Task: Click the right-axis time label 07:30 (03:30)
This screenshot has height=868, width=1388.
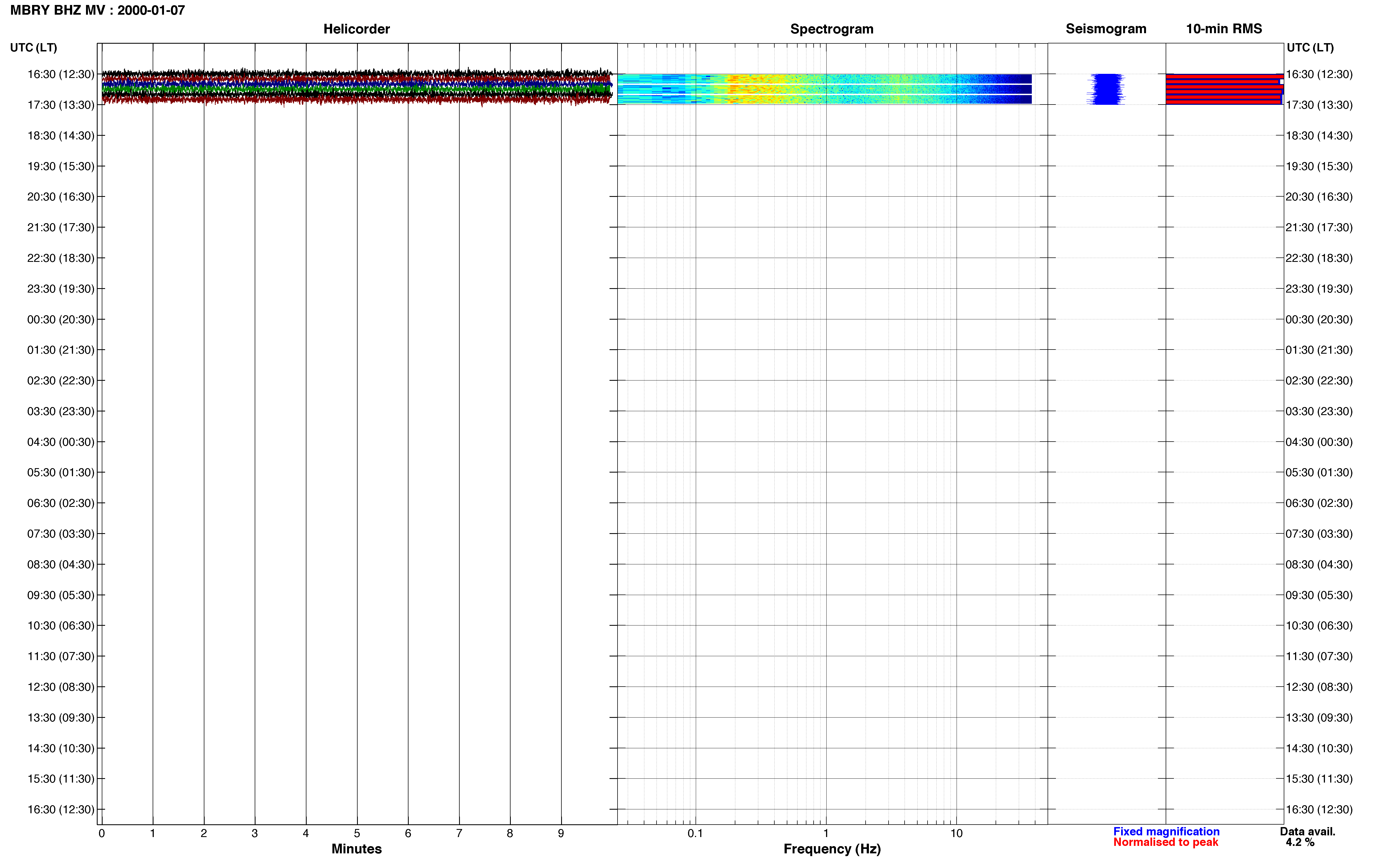Action: (x=1319, y=534)
